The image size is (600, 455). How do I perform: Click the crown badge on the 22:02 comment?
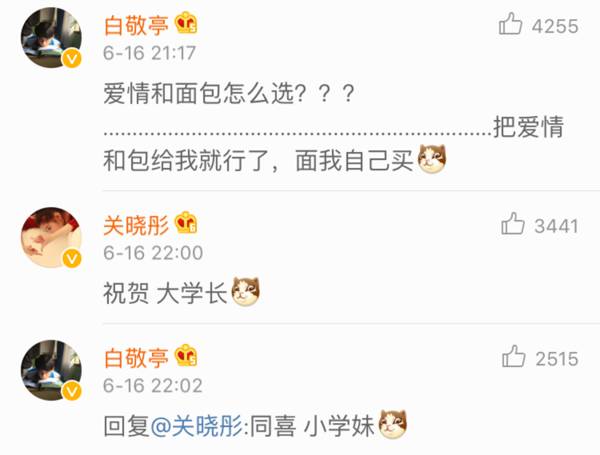pos(186,356)
